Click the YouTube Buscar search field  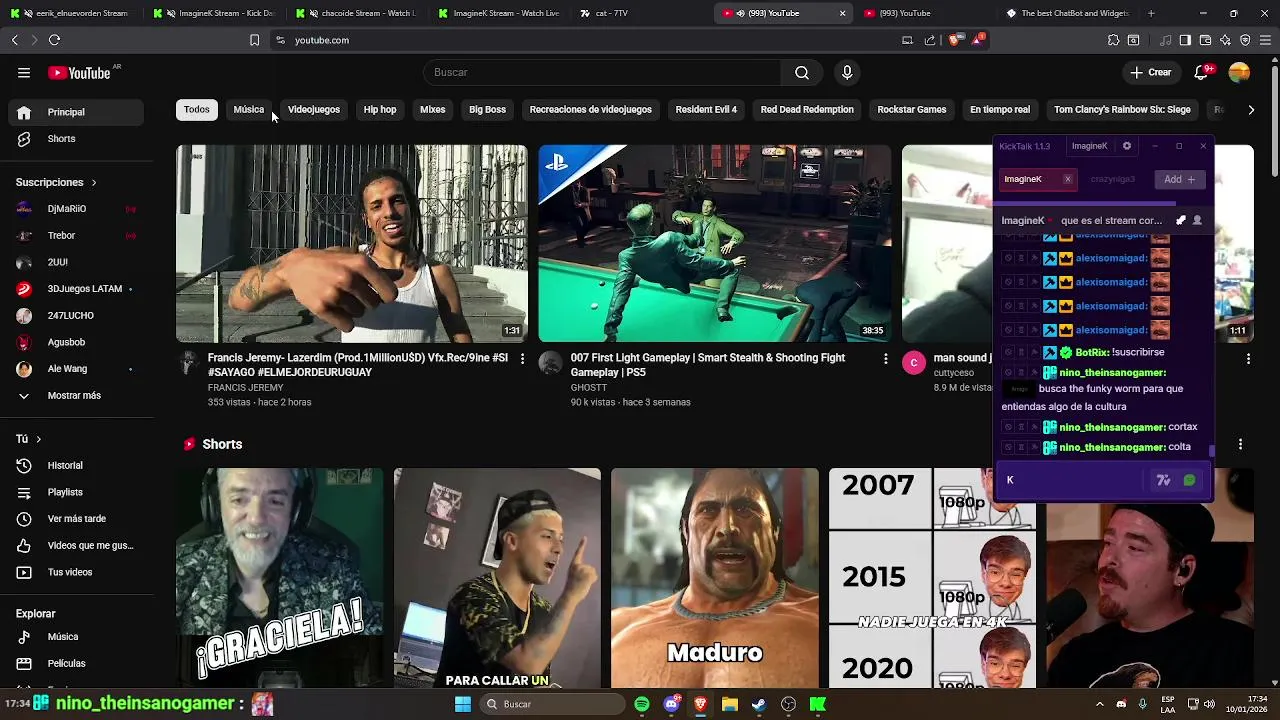602,72
